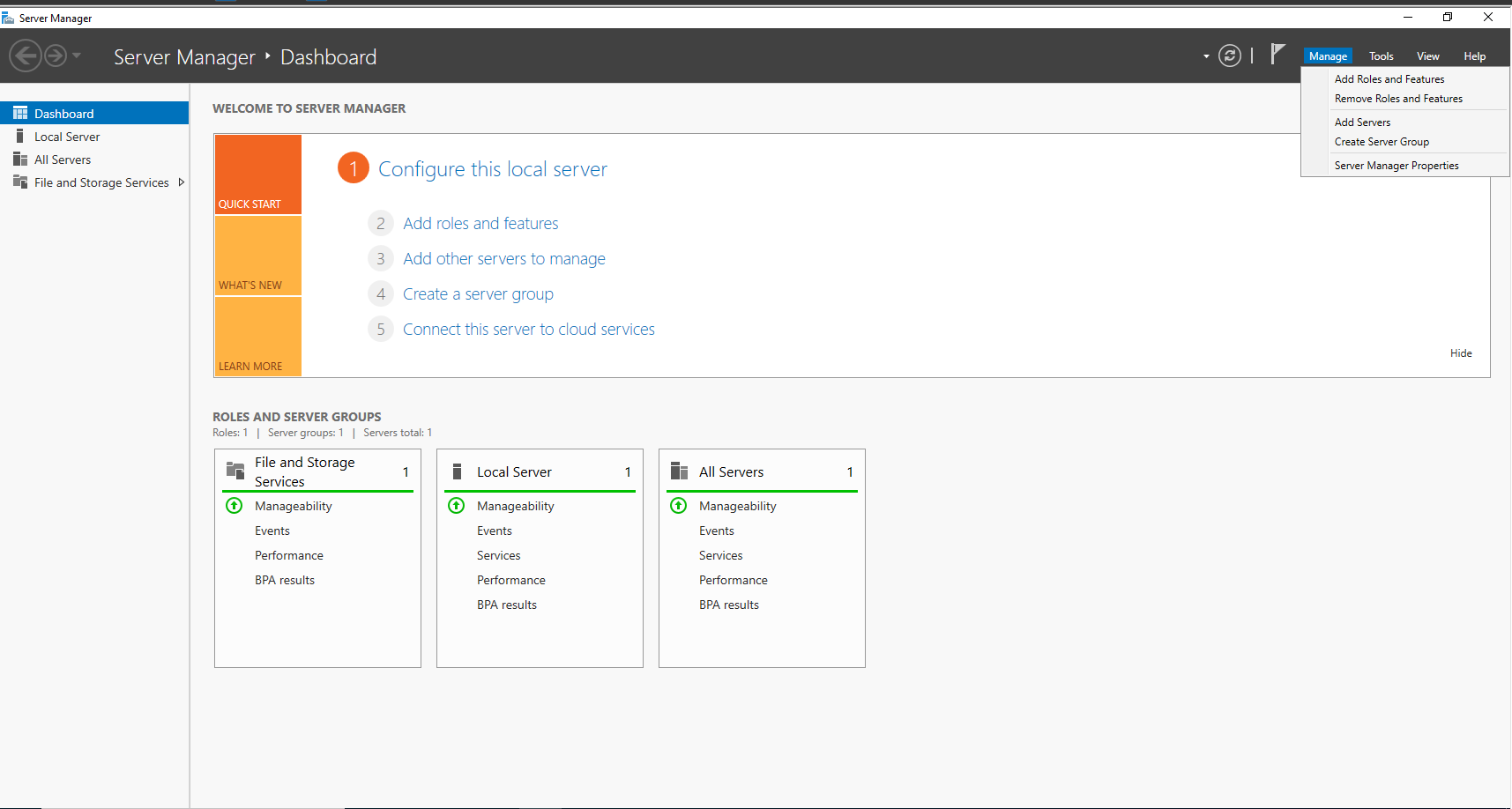Click the Local Server icon in the sidebar
Image resolution: width=1512 pixels, height=809 pixels.
19,136
